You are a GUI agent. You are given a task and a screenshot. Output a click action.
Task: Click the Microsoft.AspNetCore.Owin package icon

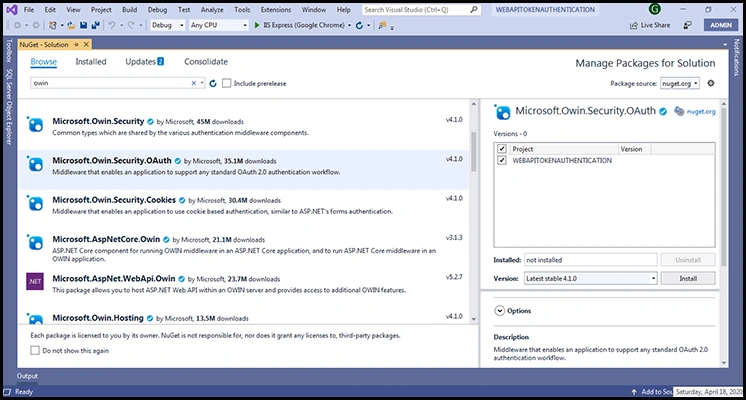tap(36, 243)
